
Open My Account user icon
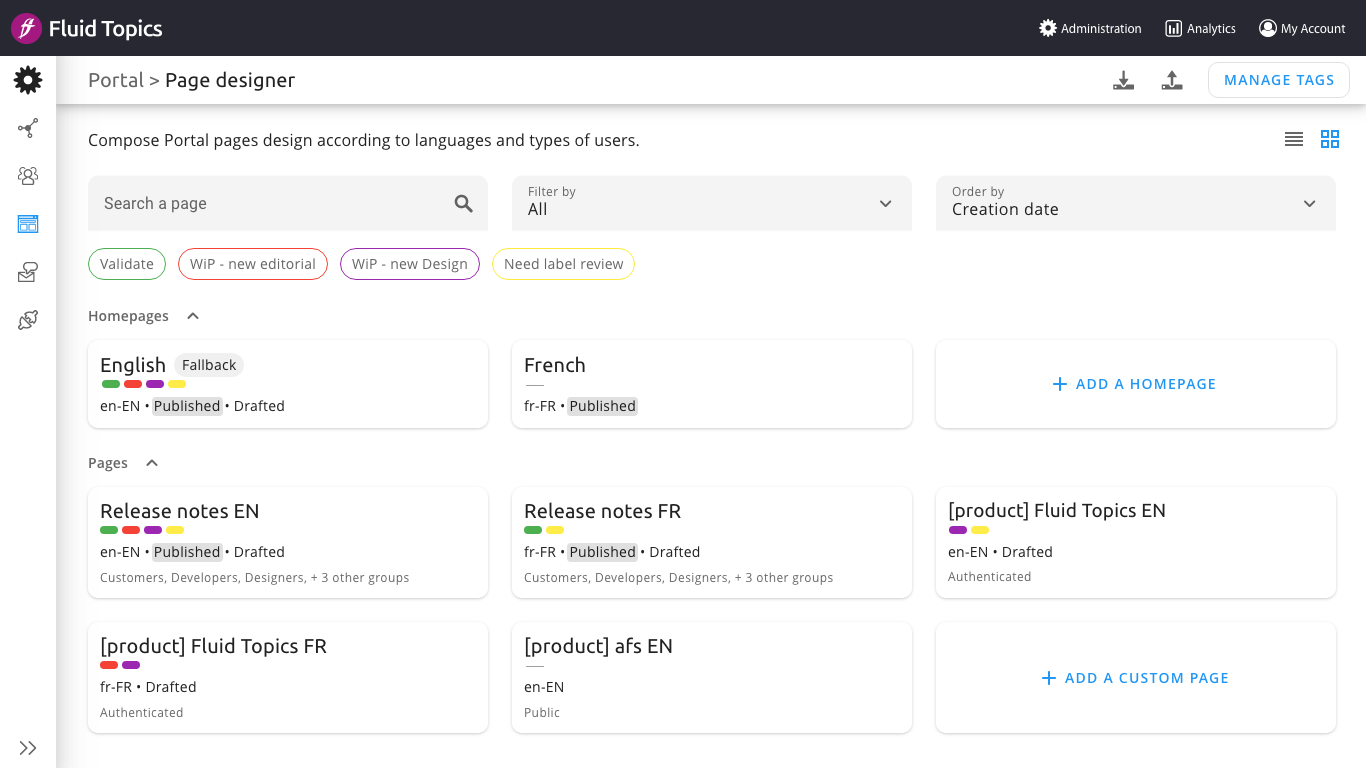click(x=1268, y=28)
